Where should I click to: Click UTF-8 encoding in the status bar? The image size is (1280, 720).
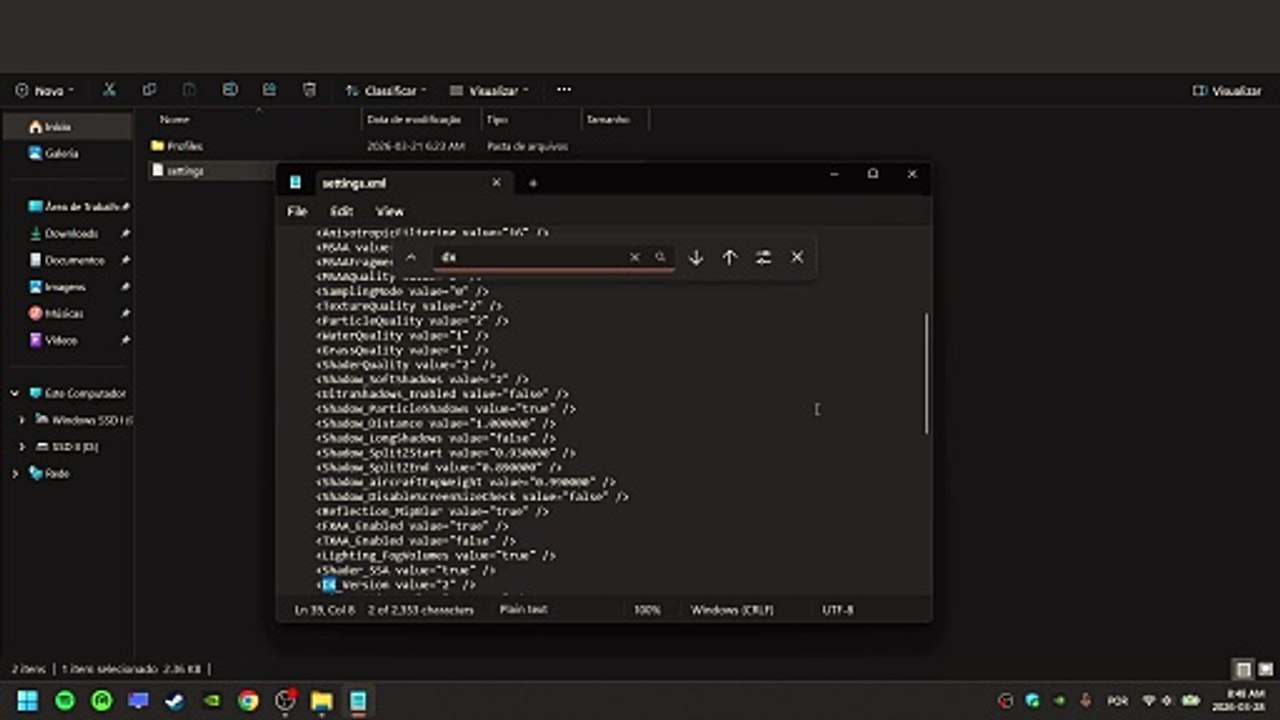pos(838,609)
